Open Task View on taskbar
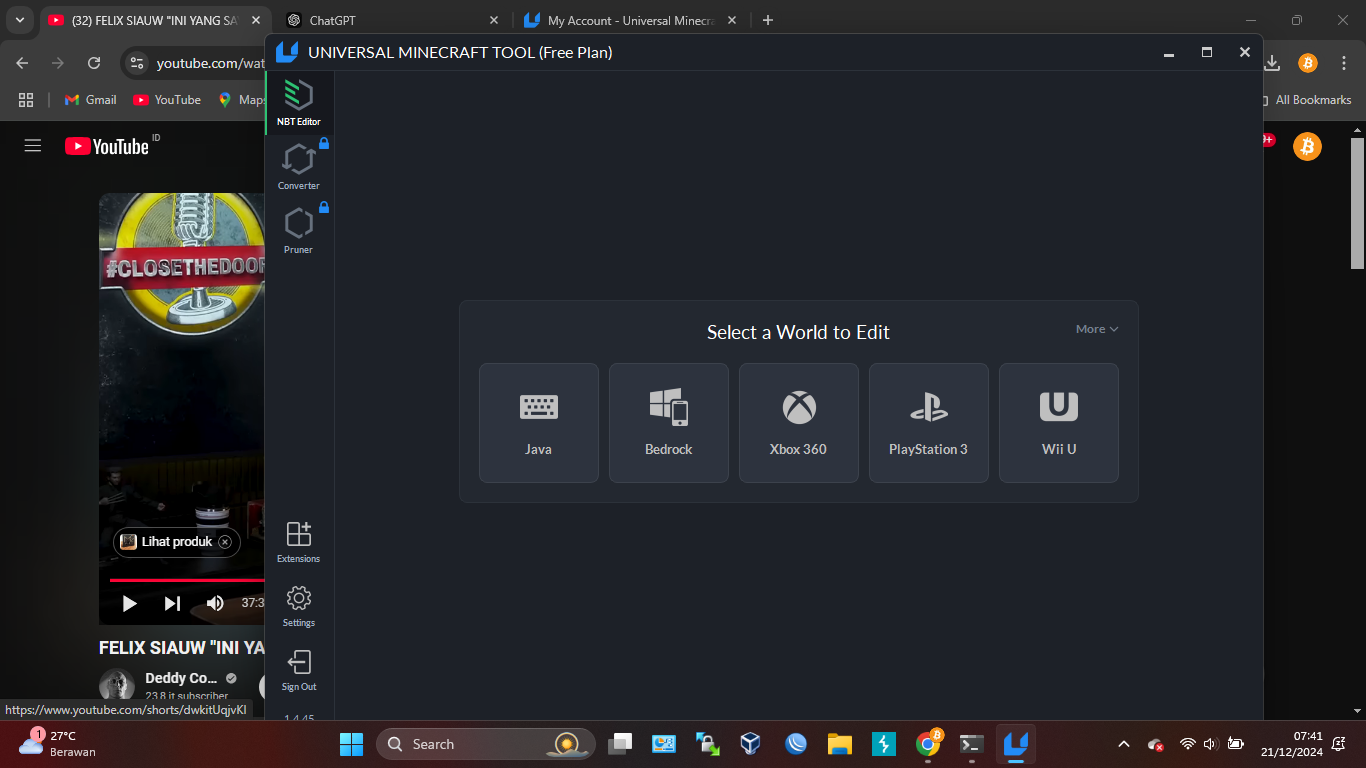 click(620, 744)
